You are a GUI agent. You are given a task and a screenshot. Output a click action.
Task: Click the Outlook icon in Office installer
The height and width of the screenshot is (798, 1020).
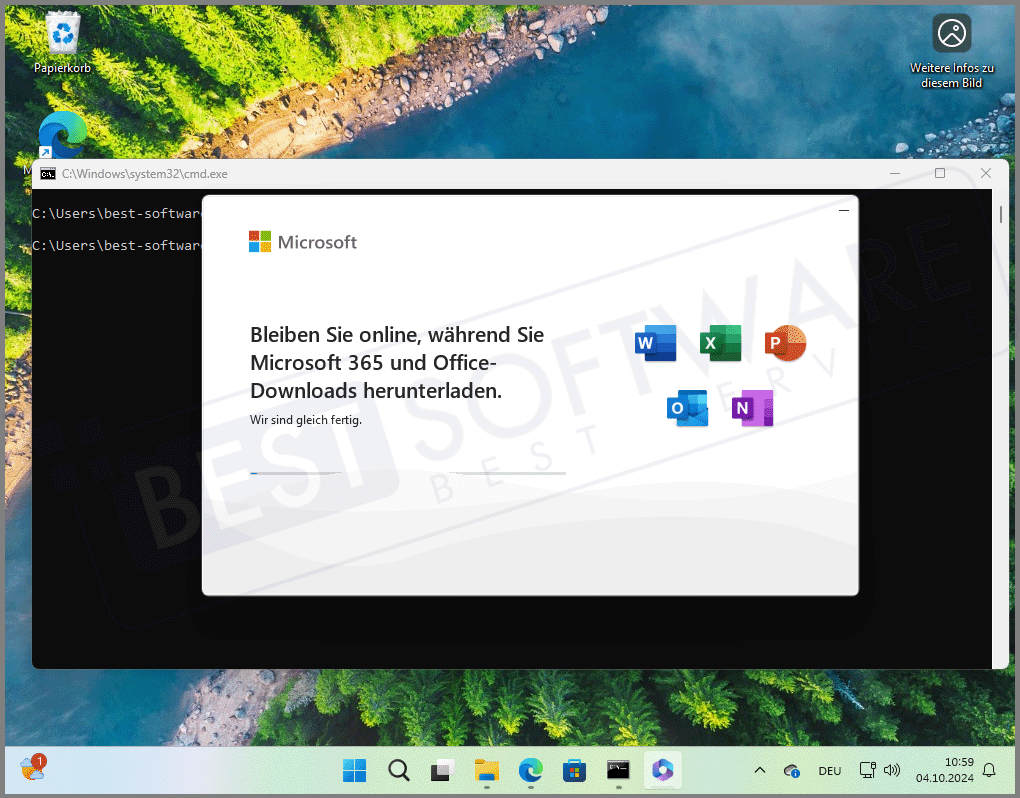[x=688, y=408]
